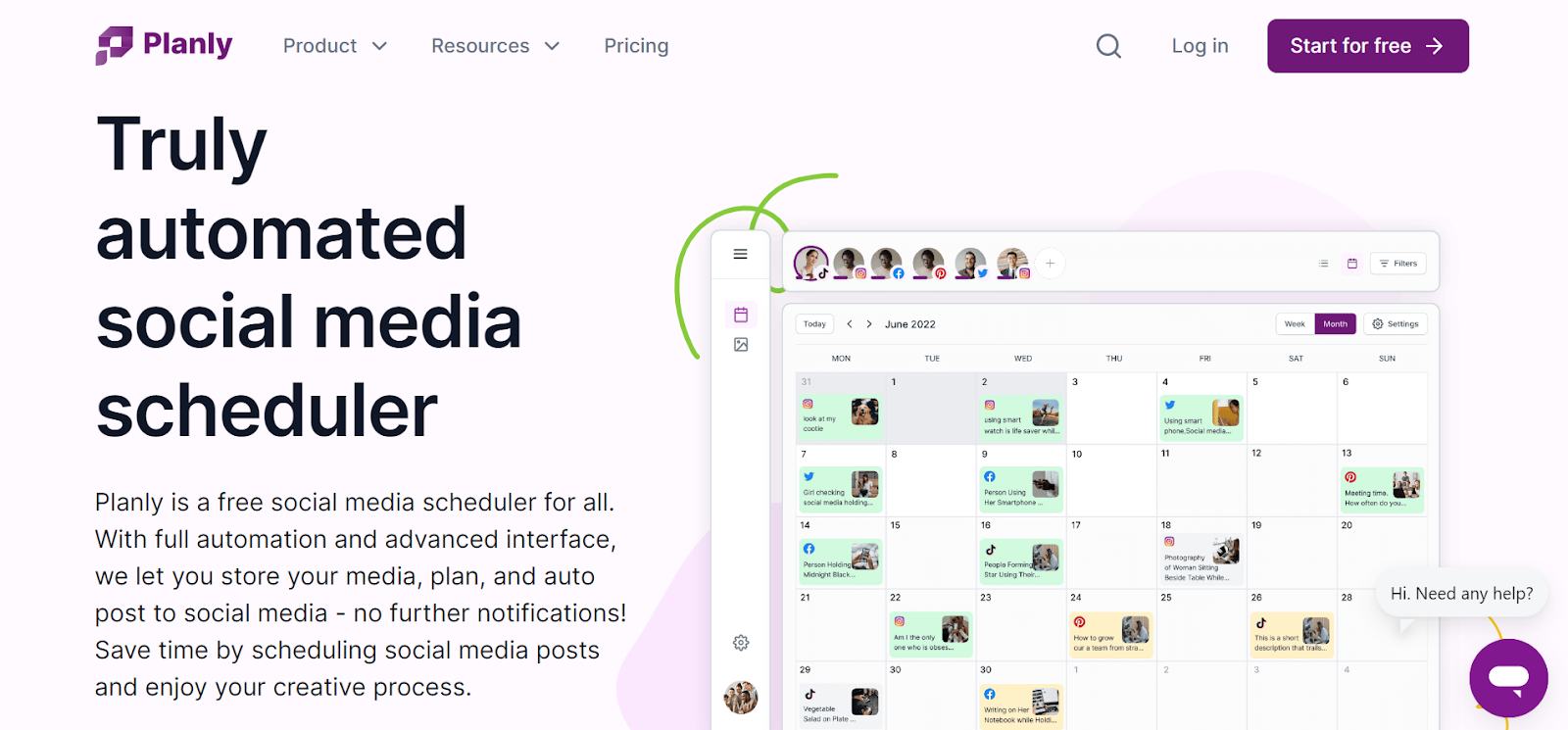The height and width of the screenshot is (730, 1568).
Task: Open 'People Forming Star' TikTok post
Action: tap(1022, 561)
